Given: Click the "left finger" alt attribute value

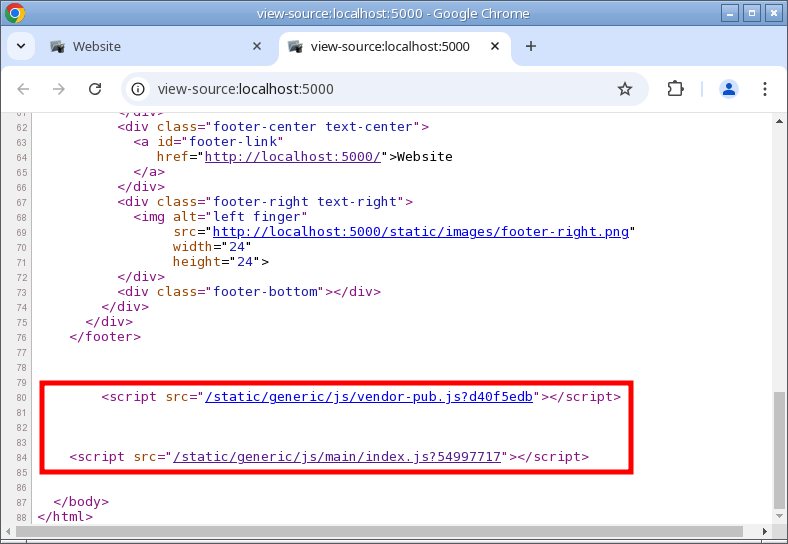Looking at the screenshot, I should tap(256, 217).
